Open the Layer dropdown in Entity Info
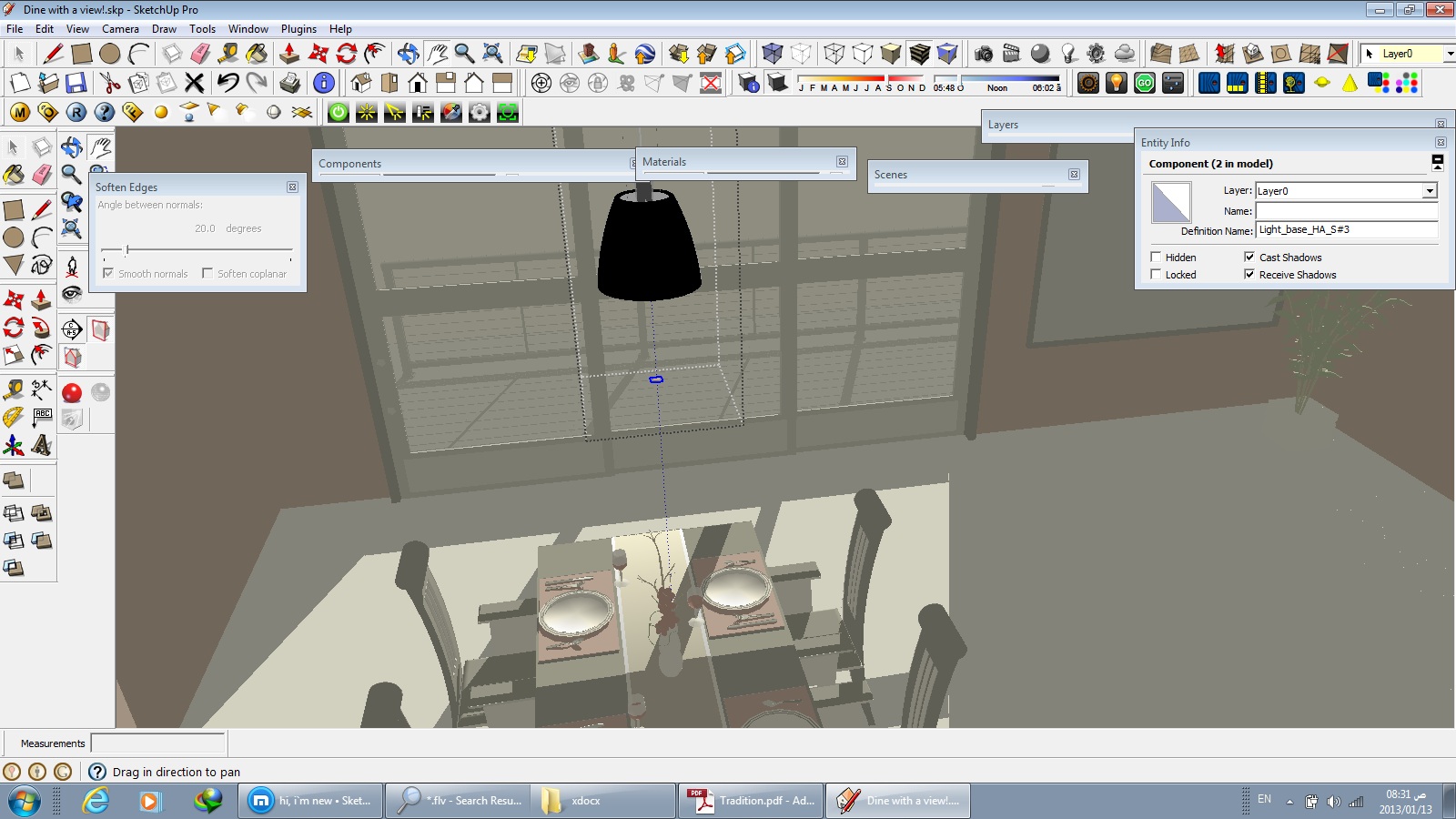The width and height of the screenshot is (1456, 819). click(x=1430, y=191)
